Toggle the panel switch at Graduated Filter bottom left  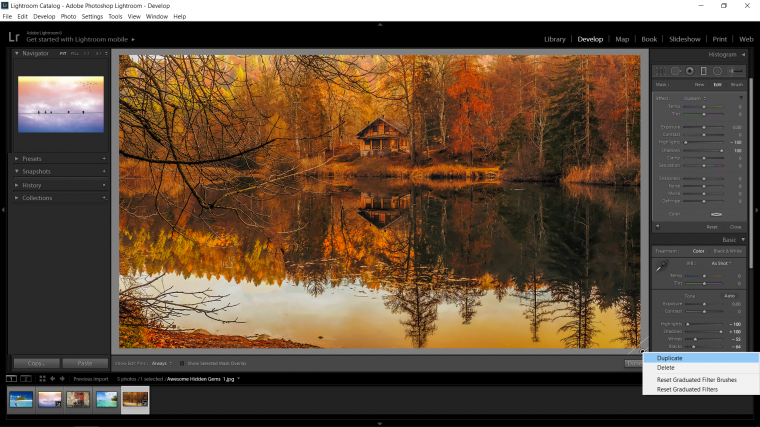[x=658, y=226]
